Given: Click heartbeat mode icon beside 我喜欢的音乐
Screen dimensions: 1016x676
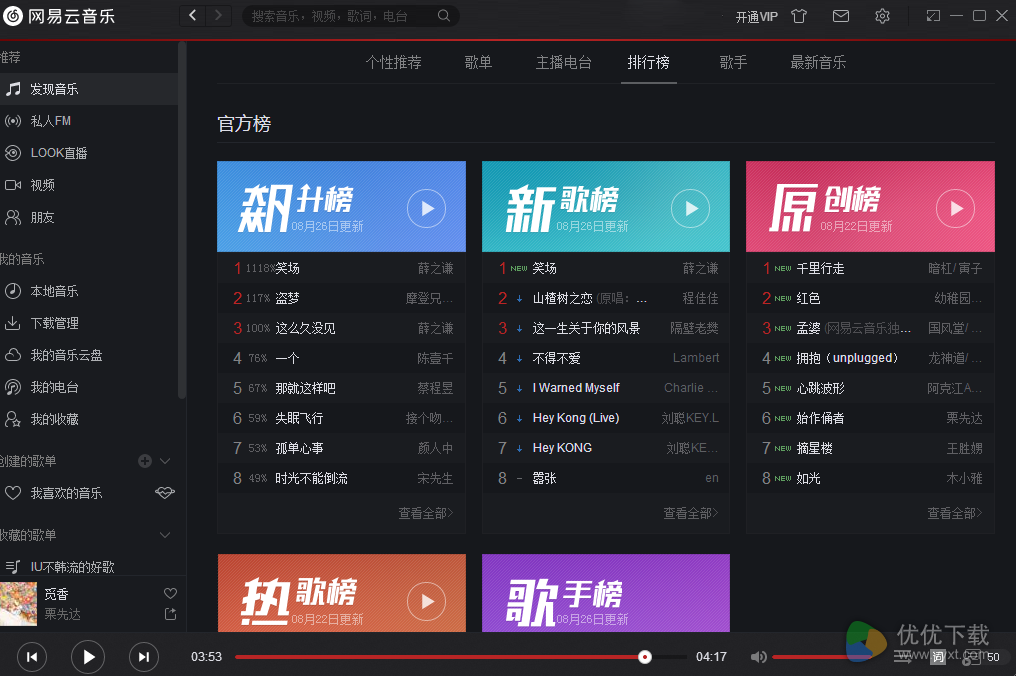Looking at the screenshot, I should [165, 493].
